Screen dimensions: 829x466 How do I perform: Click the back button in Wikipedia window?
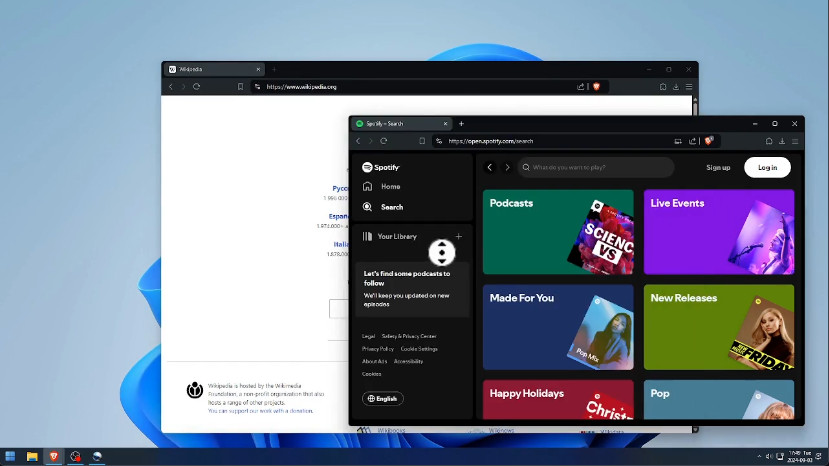coord(171,87)
